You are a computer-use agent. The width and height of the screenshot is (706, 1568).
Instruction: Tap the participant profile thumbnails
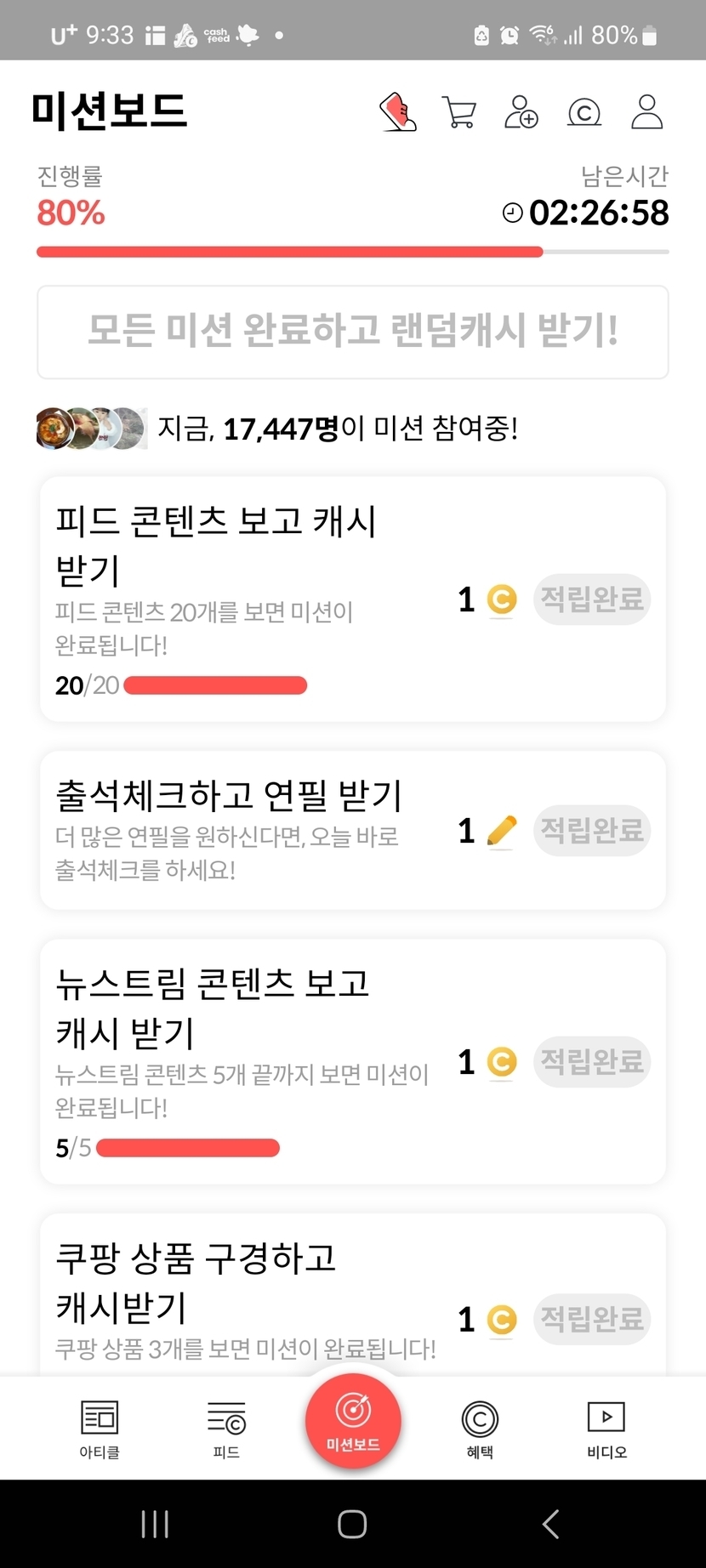pos(91,429)
